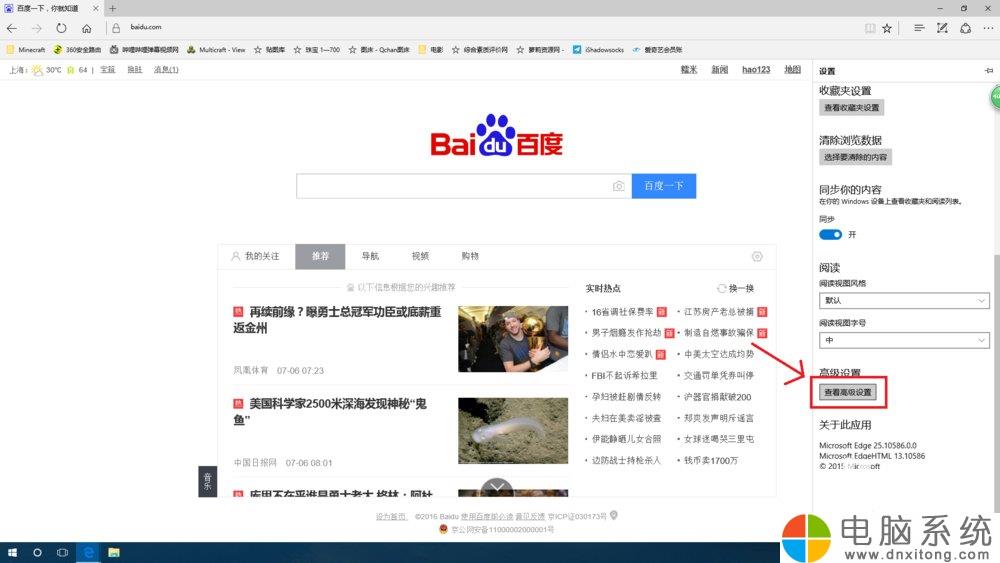Open the basketball trophy news thumbnail
Image resolution: width=1000 pixels, height=563 pixels.
coord(513,339)
